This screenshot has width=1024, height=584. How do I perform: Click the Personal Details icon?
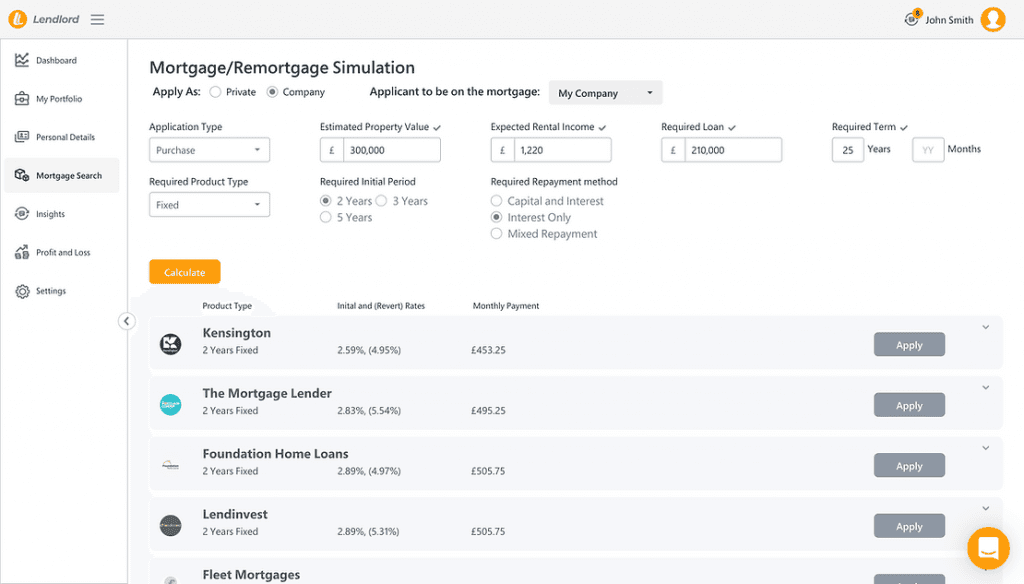coord(22,137)
